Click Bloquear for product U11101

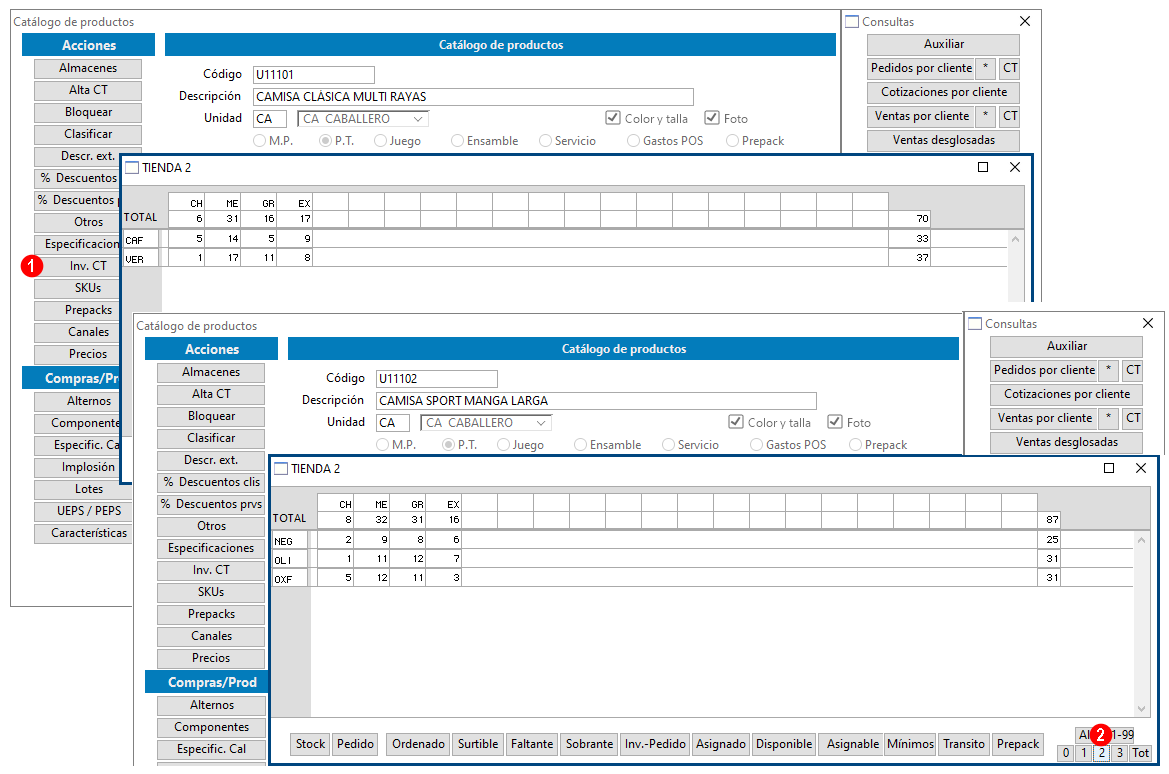click(x=88, y=112)
